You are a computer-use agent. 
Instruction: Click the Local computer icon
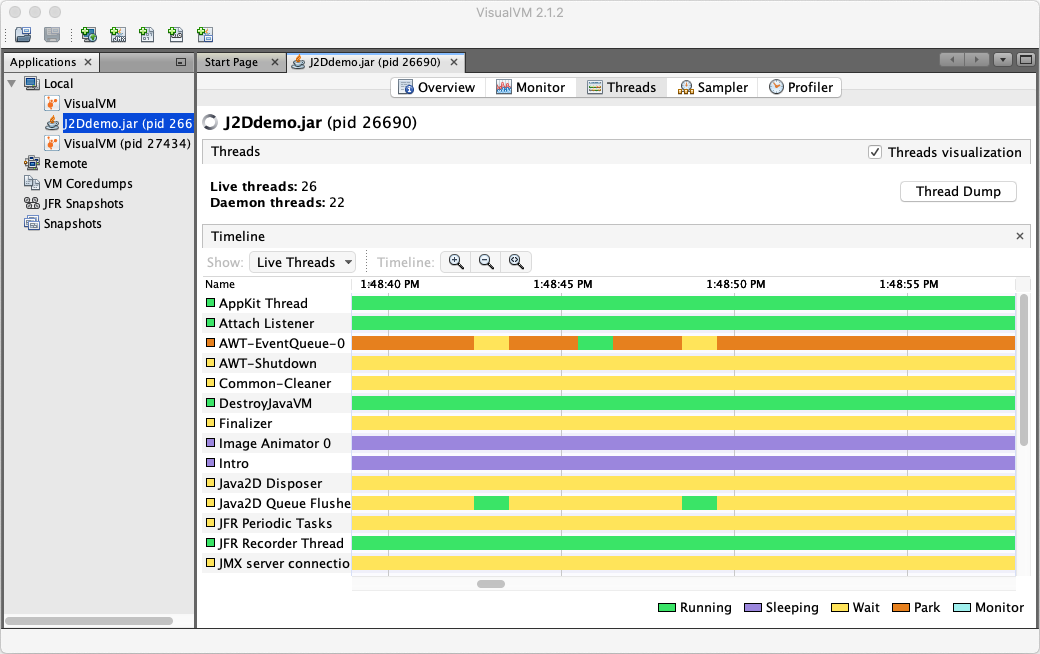(x=32, y=84)
